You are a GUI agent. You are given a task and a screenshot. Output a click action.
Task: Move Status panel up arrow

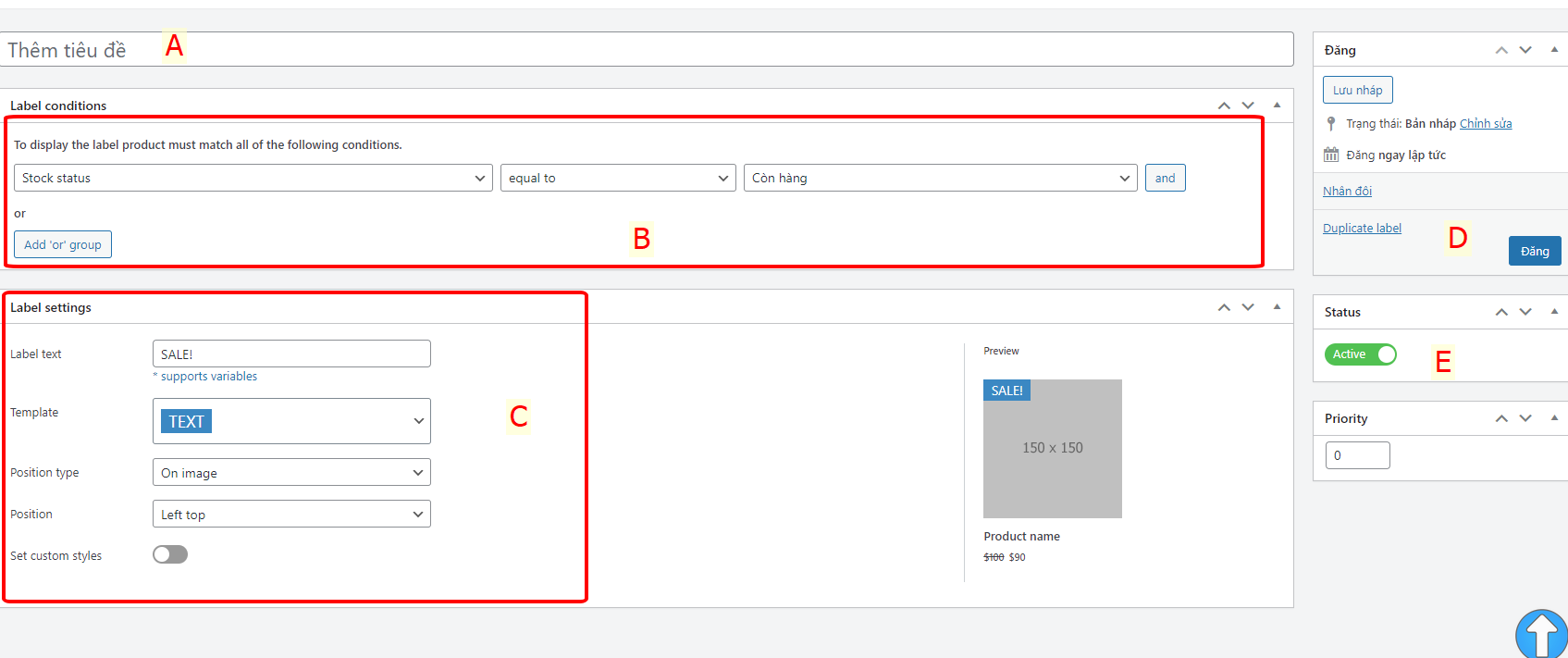(1501, 312)
